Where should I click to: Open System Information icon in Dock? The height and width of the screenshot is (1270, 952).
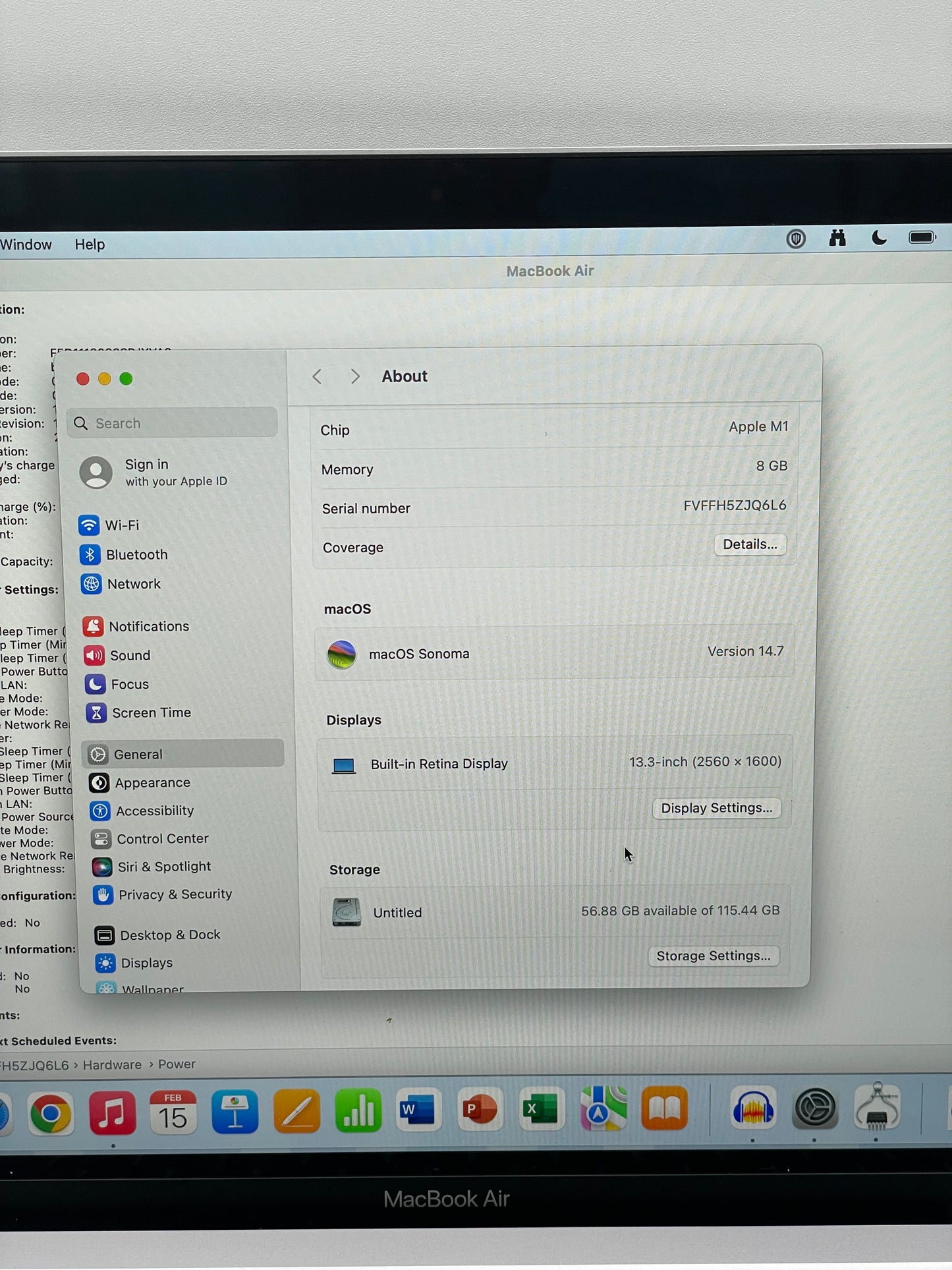877,1107
